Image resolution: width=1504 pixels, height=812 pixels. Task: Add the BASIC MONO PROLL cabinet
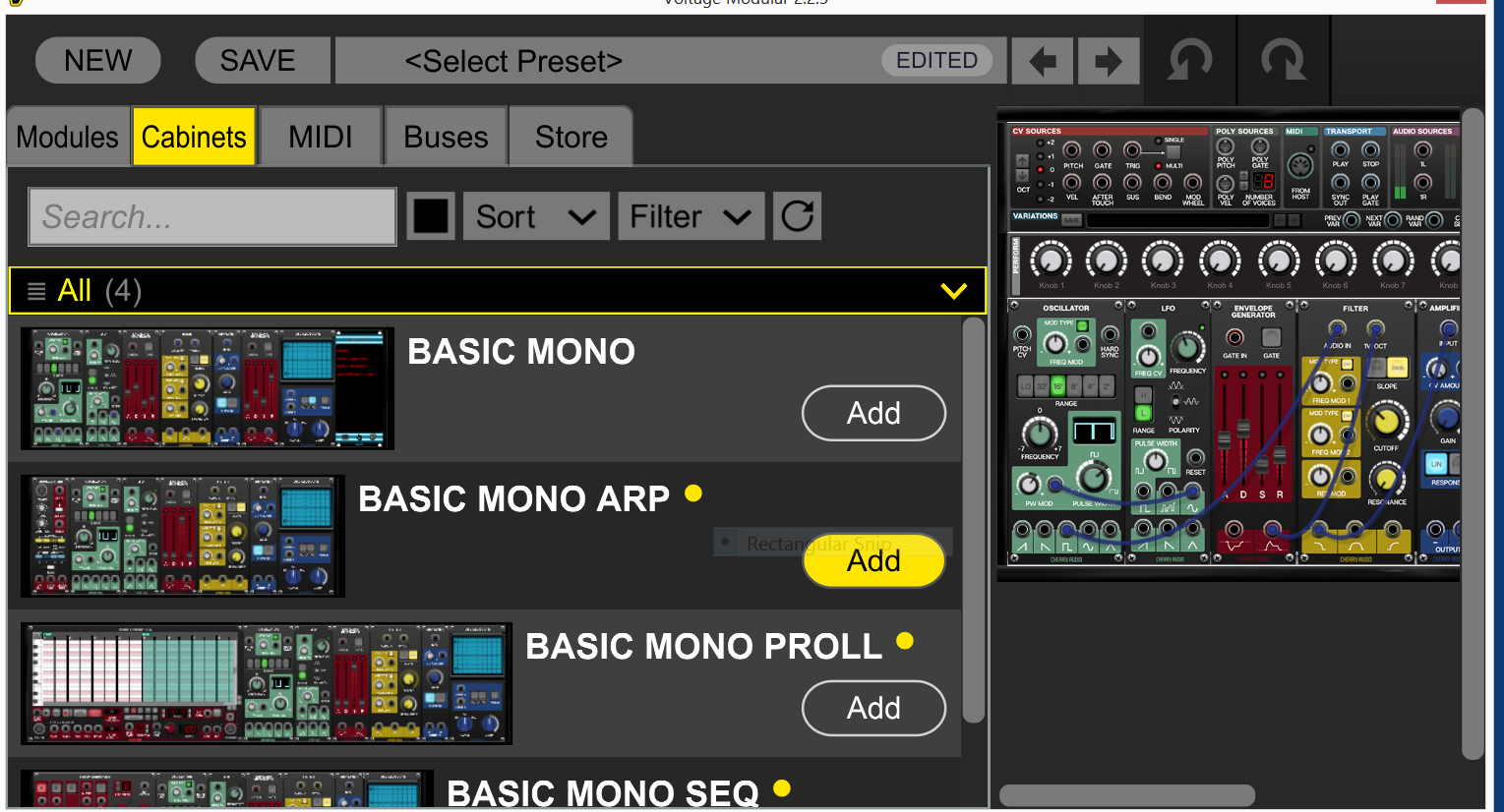click(x=873, y=708)
